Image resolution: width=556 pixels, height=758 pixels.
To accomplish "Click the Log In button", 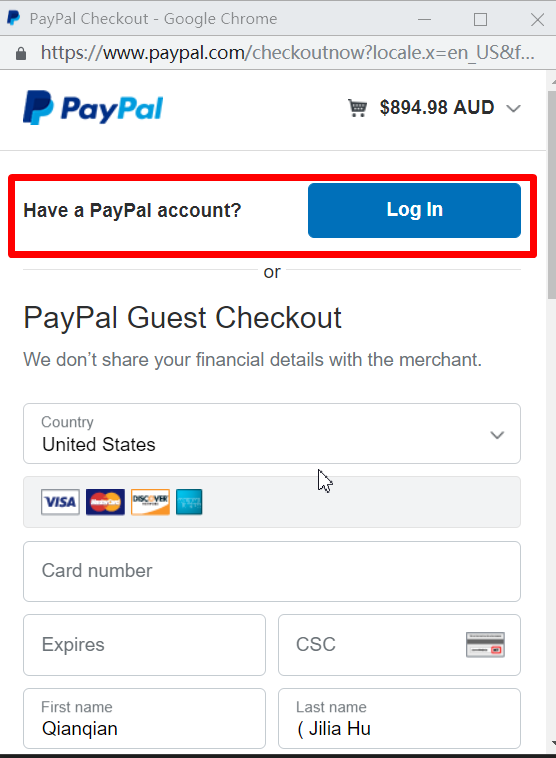I will 414,210.
